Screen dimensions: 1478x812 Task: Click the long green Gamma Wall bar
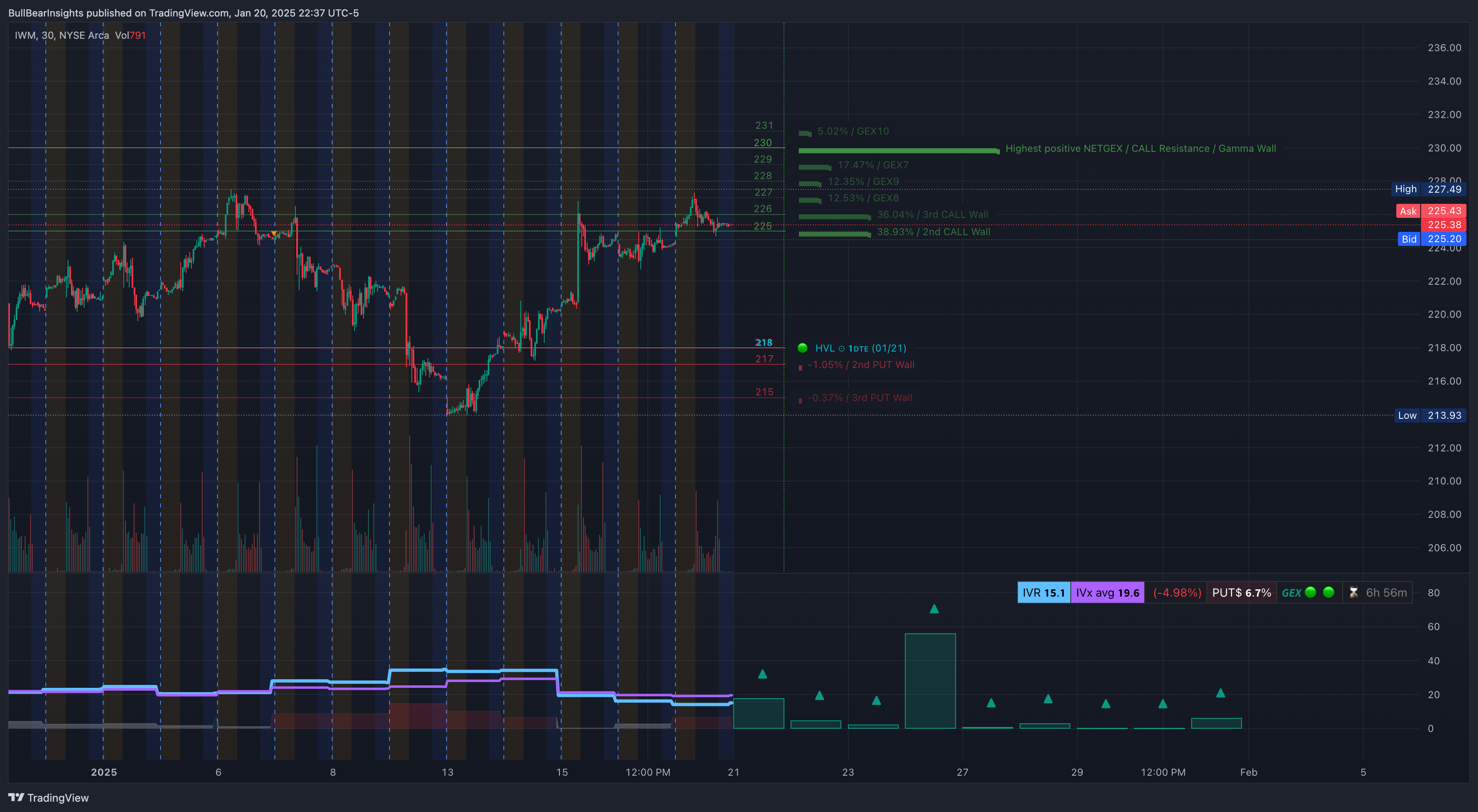(899, 150)
